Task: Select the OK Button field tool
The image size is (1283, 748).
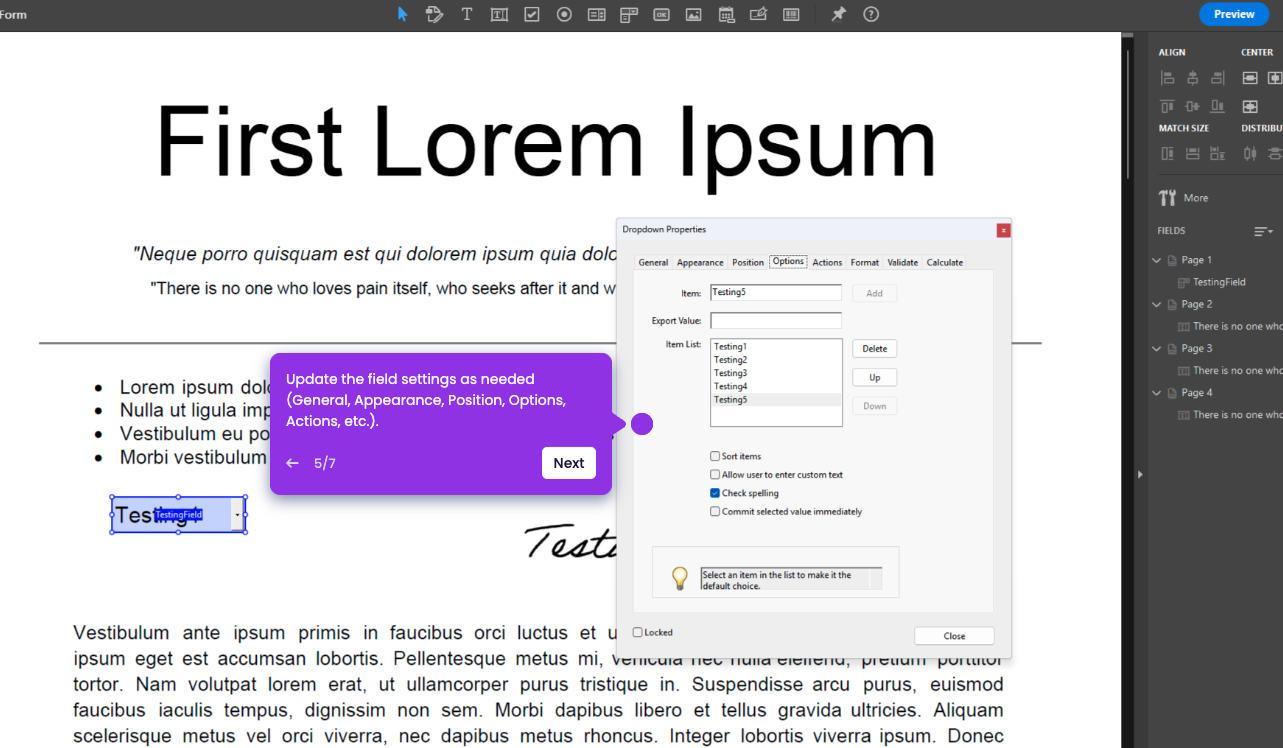Action: click(661, 14)
